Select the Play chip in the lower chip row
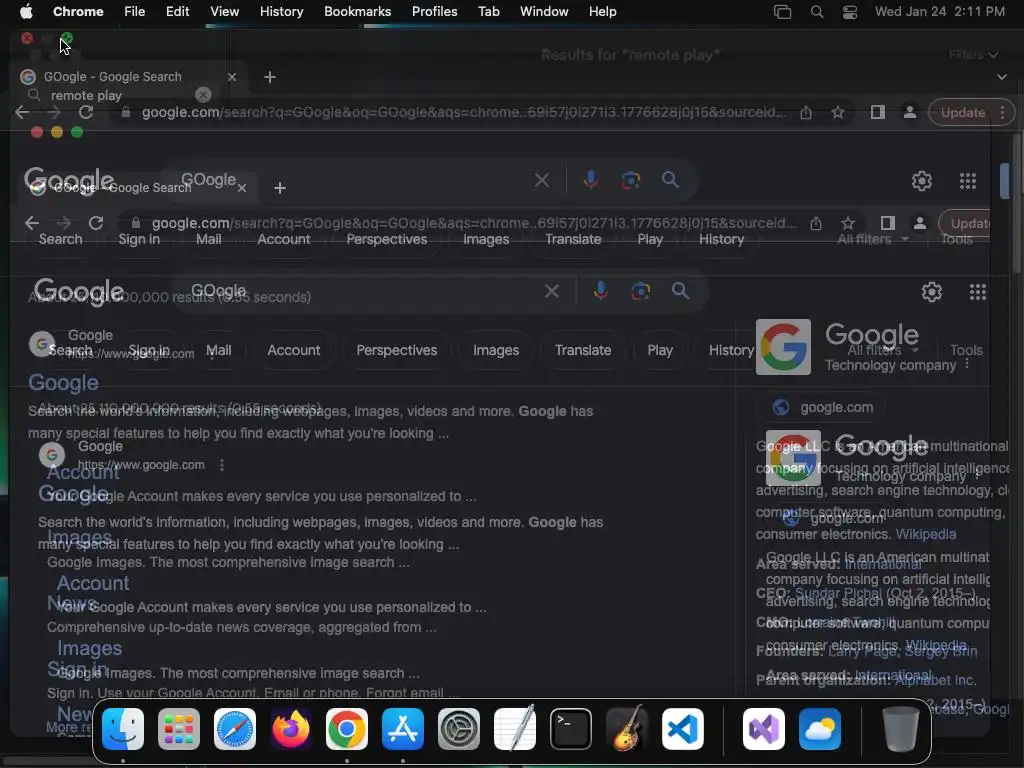This screenshot has width=1024, height=768. point(660,350)
